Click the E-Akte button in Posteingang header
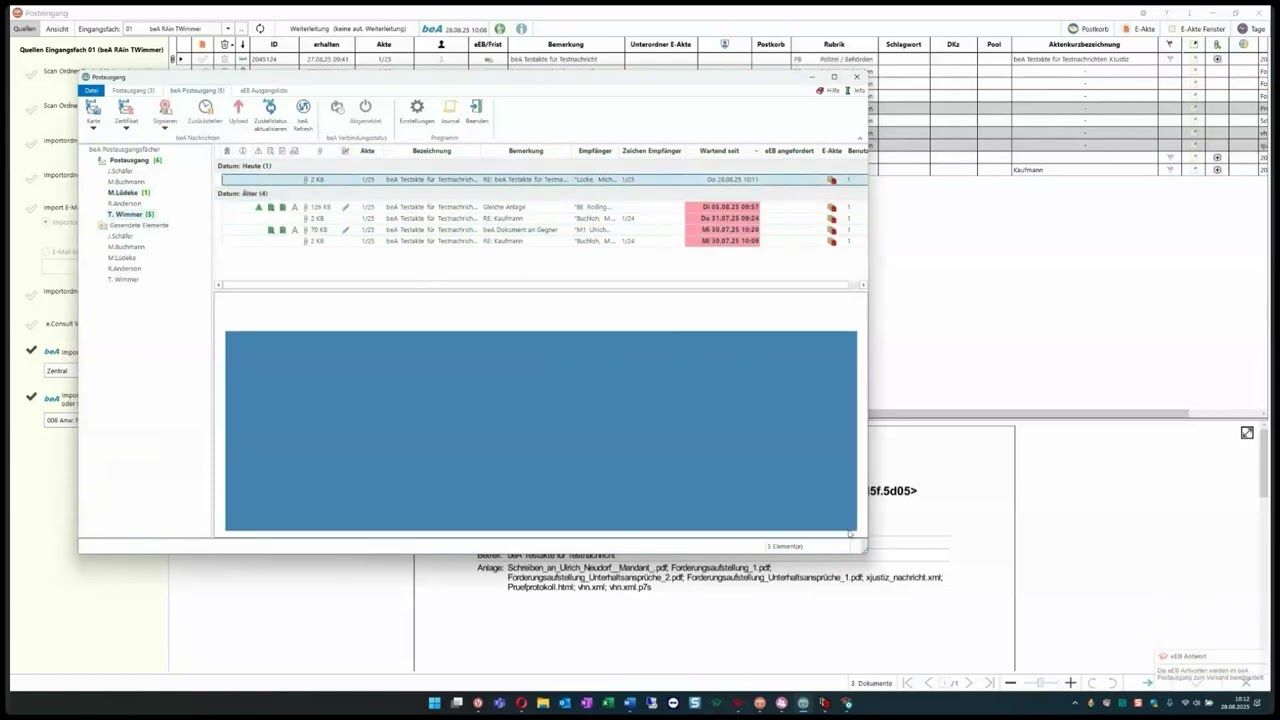1280x720 pixels. (x=1138, y=29)
